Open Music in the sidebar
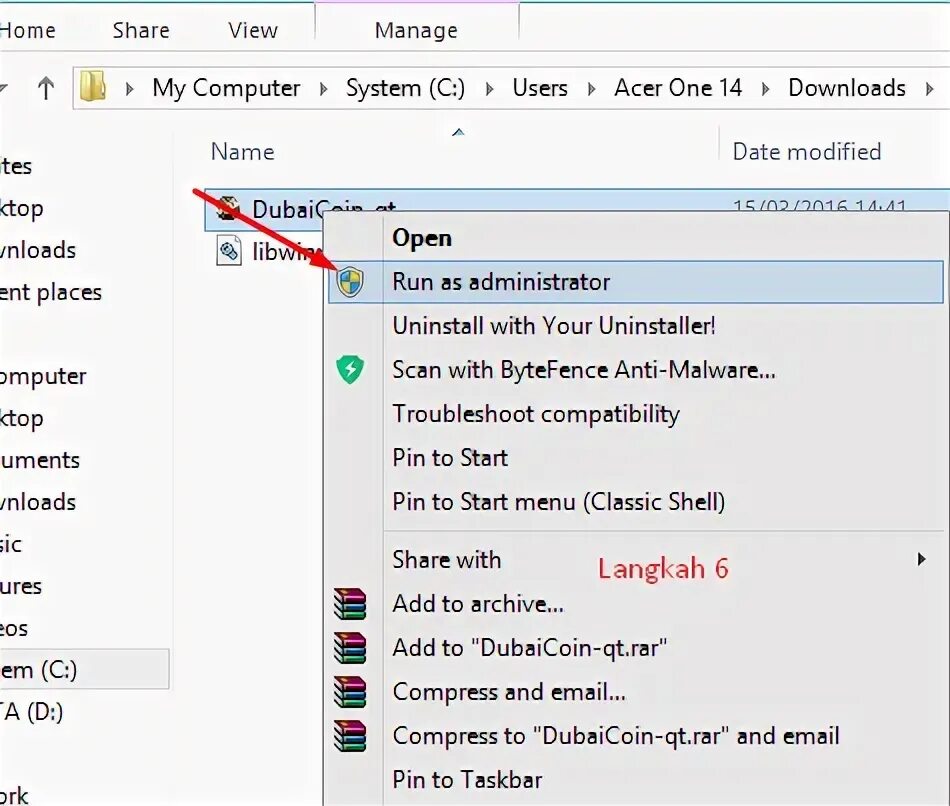950x806 pixels. coord(11,544)
